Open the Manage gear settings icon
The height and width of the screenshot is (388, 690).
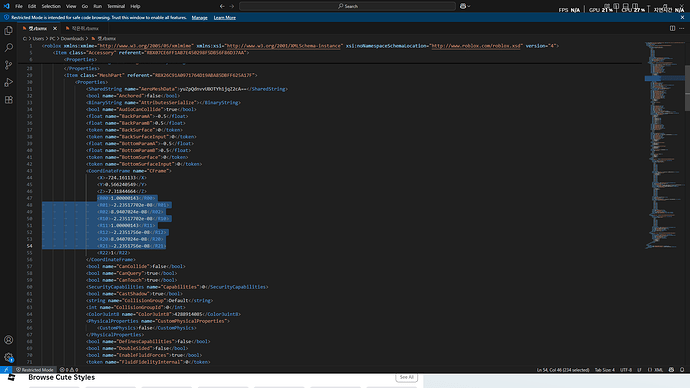tap(8, 357)
